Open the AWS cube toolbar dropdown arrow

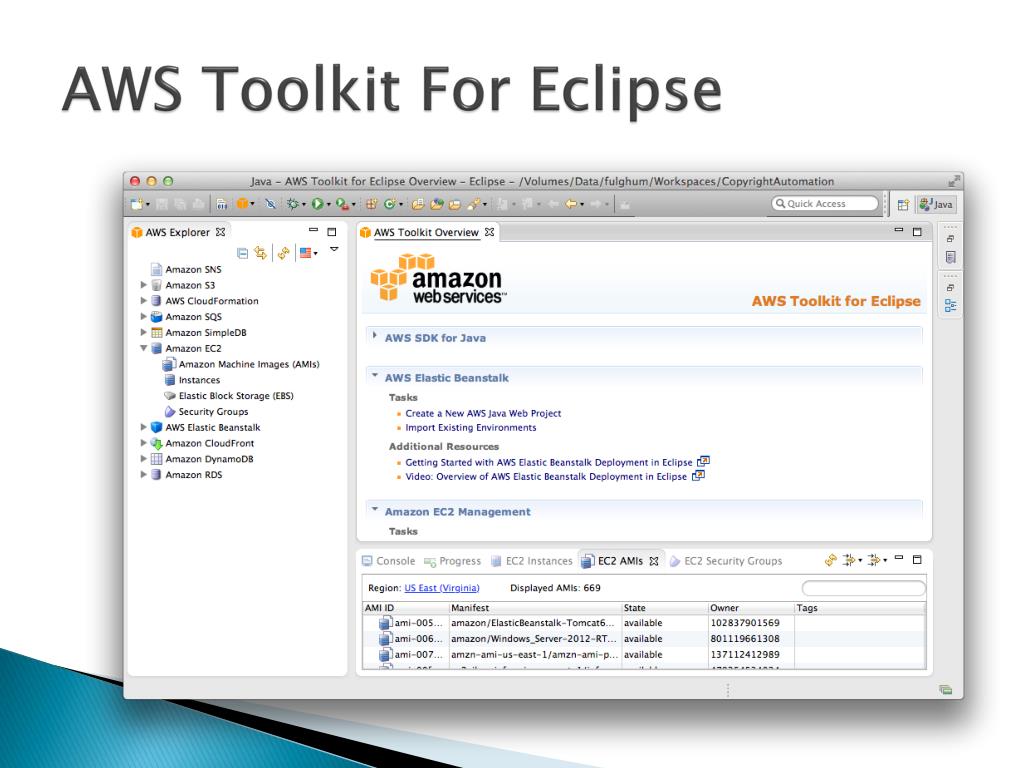coord(253,204)
